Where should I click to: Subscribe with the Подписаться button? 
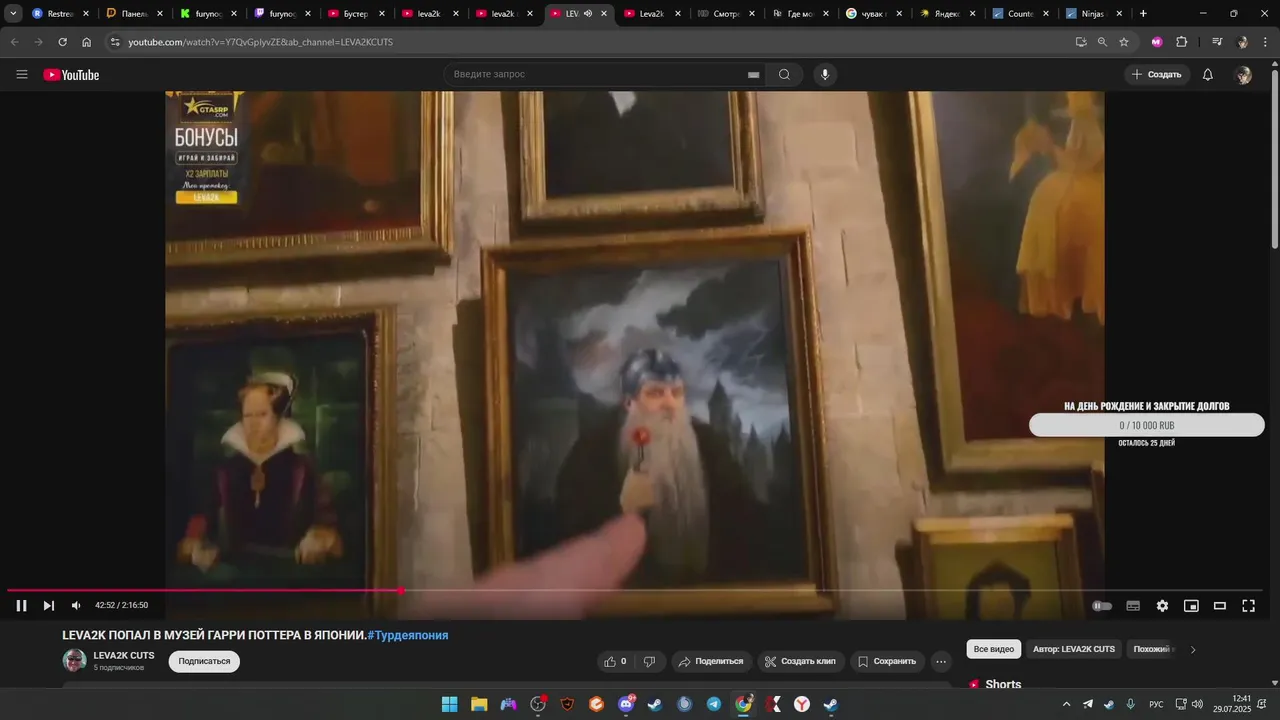pos(204,661)
